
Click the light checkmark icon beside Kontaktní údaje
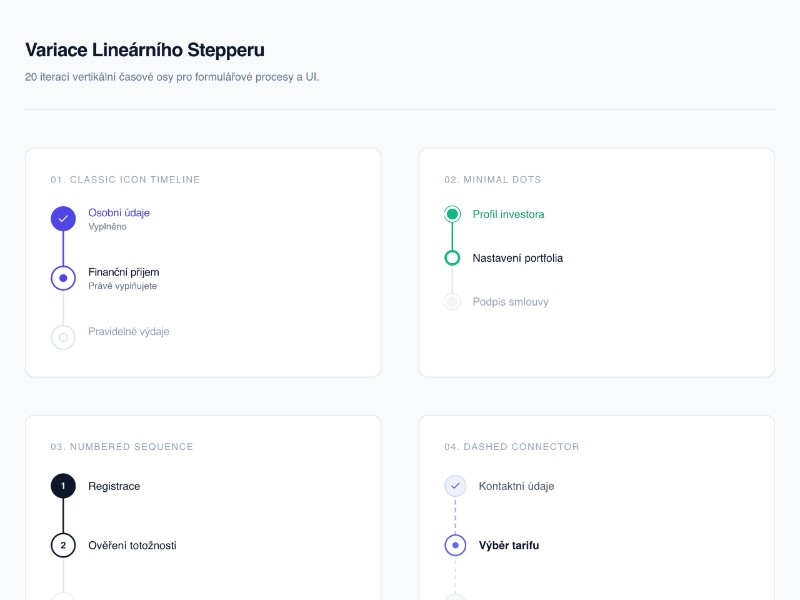pyautogui.click(x=455, y=486)
